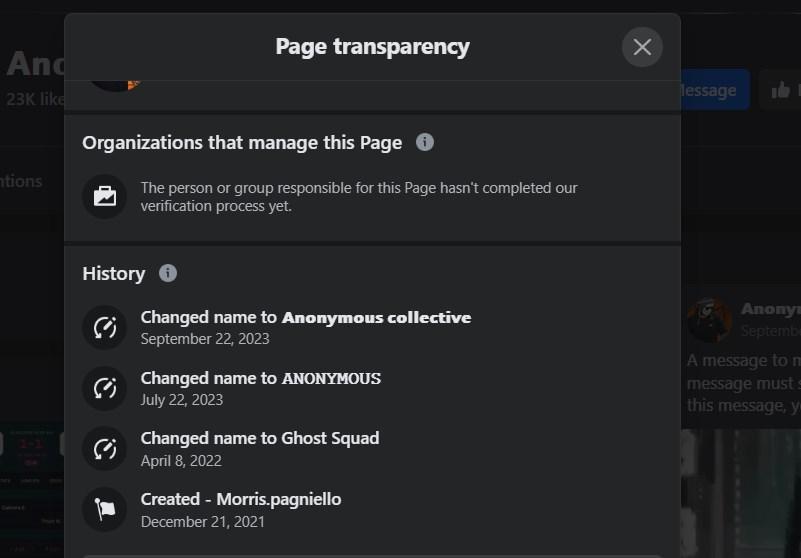Screen dimensions: 801x558
Task: Click the Message button in the background
Action: 715,90
